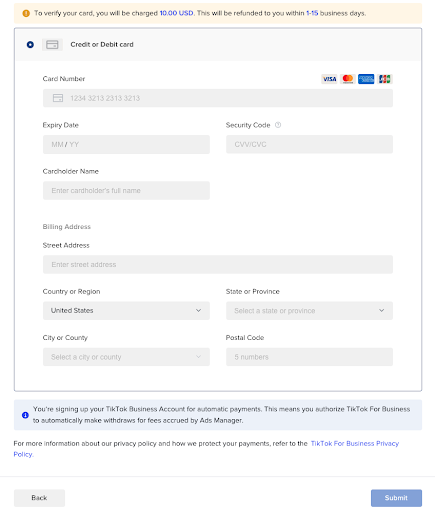
Task: Focus the Card Number input field
Action: pos(218,98)
